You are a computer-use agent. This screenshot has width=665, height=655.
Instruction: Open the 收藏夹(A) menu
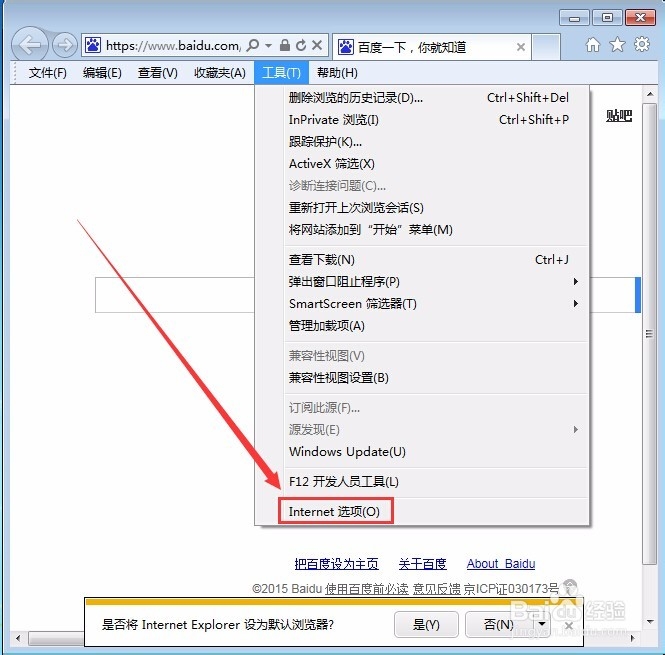[x=220, y=73]
